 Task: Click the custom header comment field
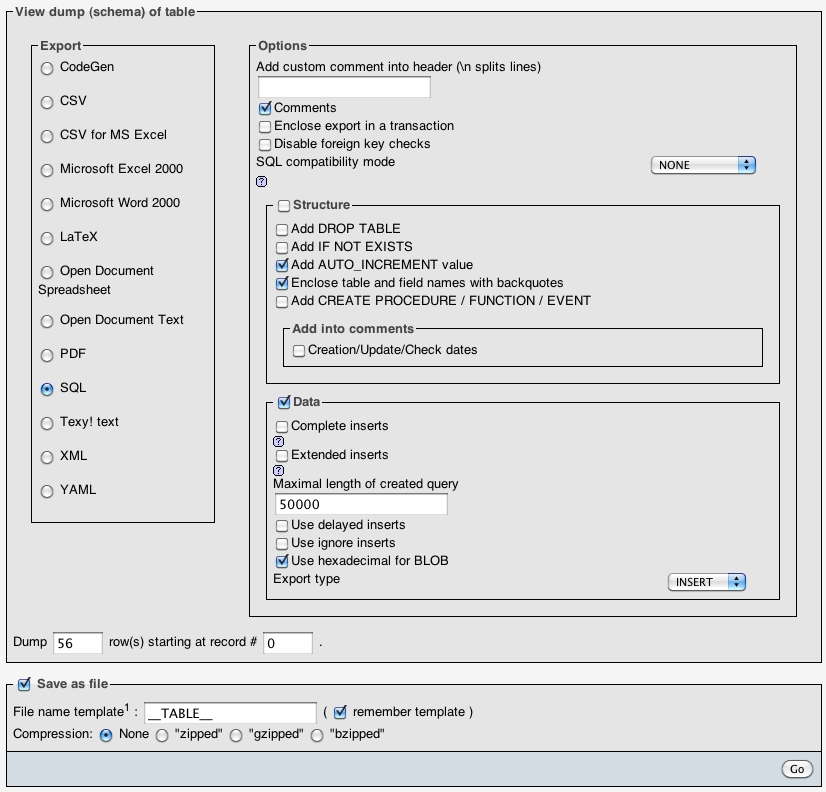point(344,87)
